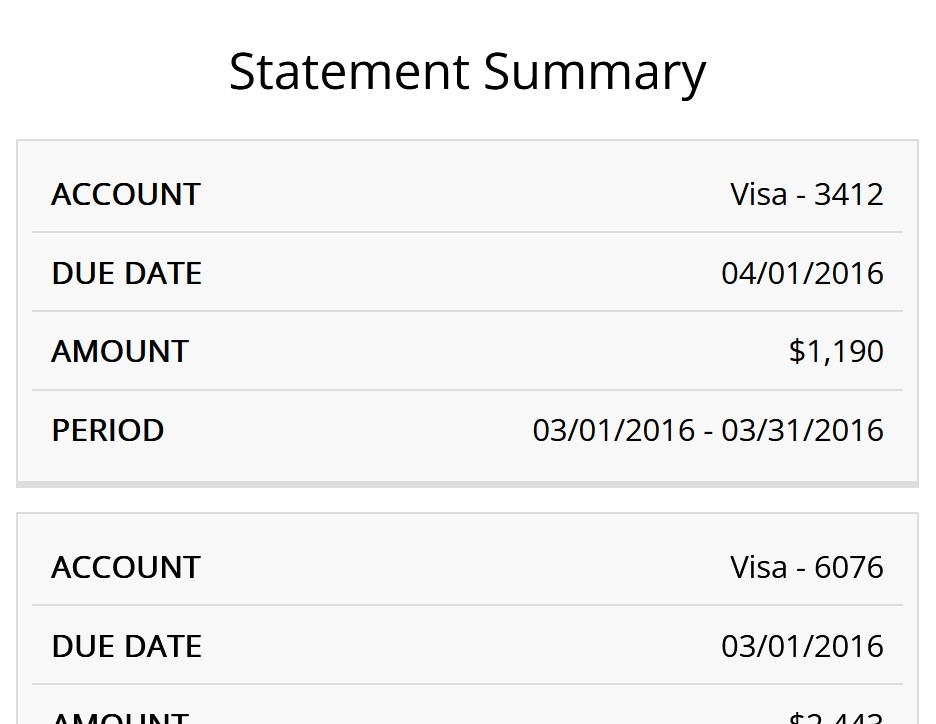Image resolution: width=936 pixels, height=724 pixels.
Task: Select the second statement's due date row
Action: pos(467,646)
